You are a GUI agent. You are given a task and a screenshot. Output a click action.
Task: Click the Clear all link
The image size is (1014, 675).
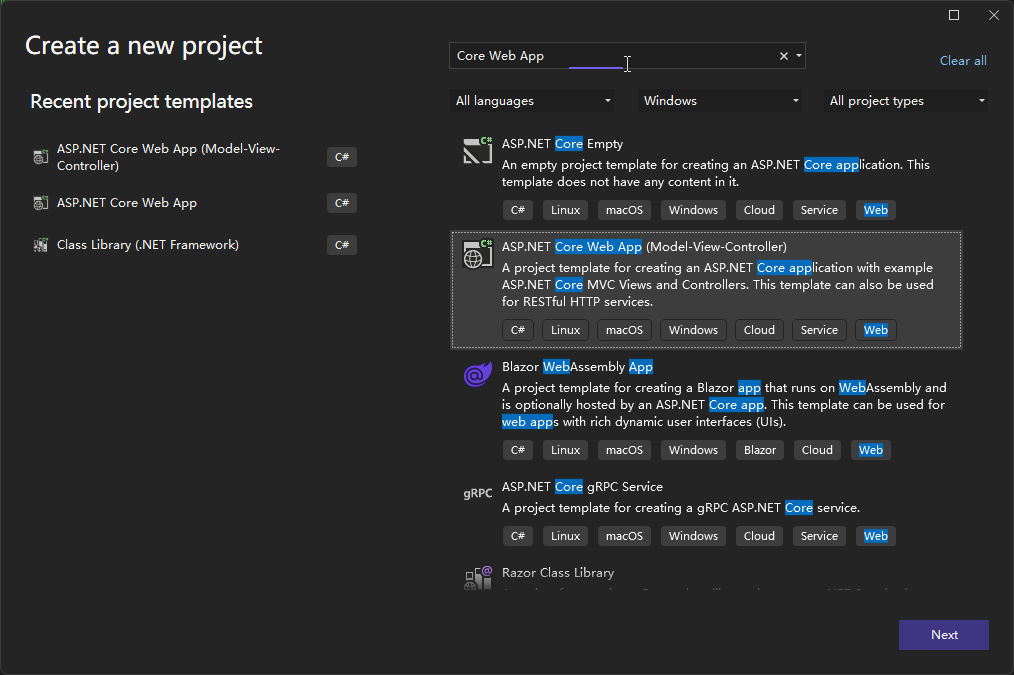click(963, 61)
